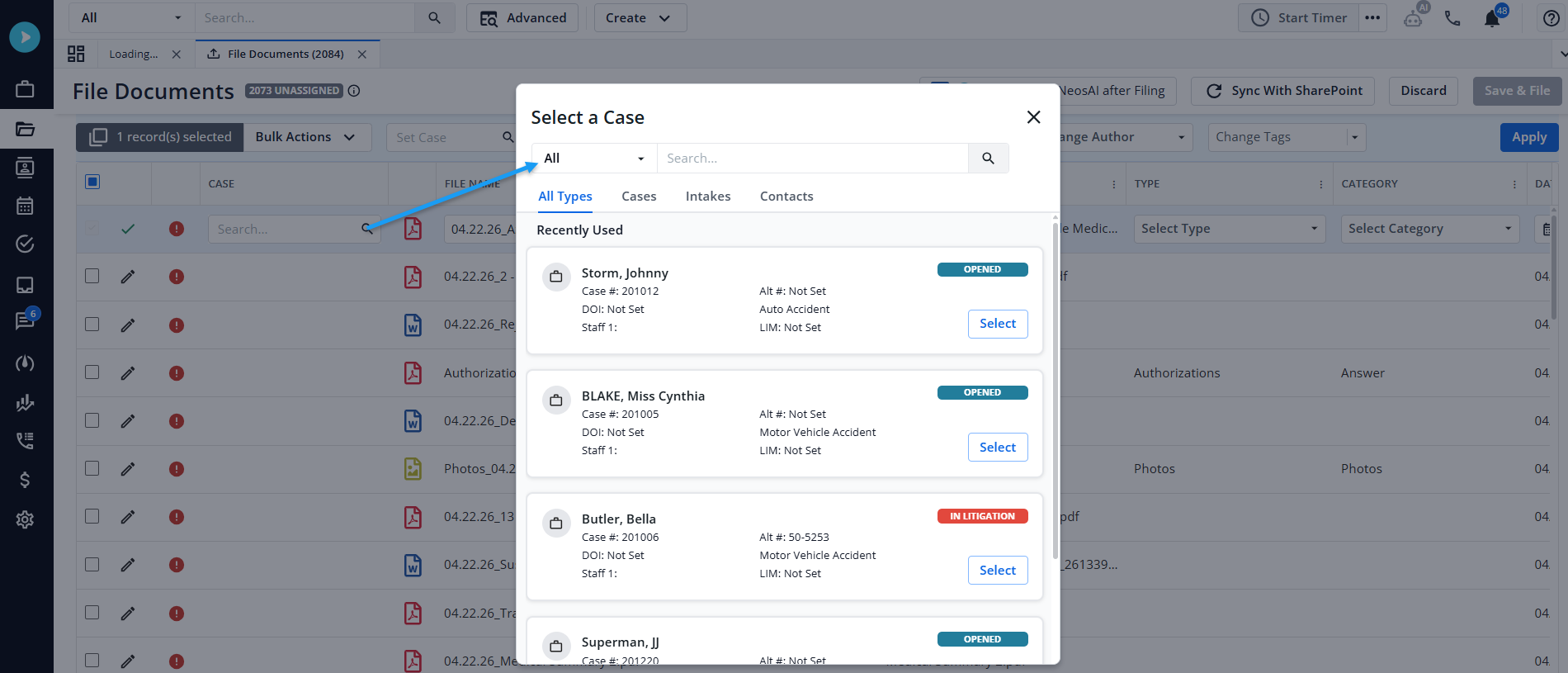
Task: Check the checkbox for 04.22.26_Su row
Action: tap(92, 564)
